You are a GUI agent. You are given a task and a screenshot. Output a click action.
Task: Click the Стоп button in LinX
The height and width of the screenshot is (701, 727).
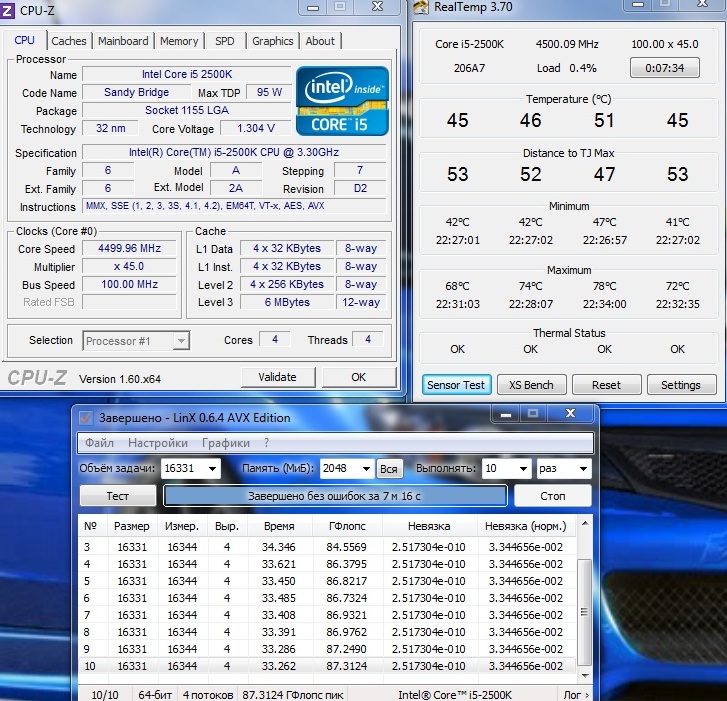point(553,496)
